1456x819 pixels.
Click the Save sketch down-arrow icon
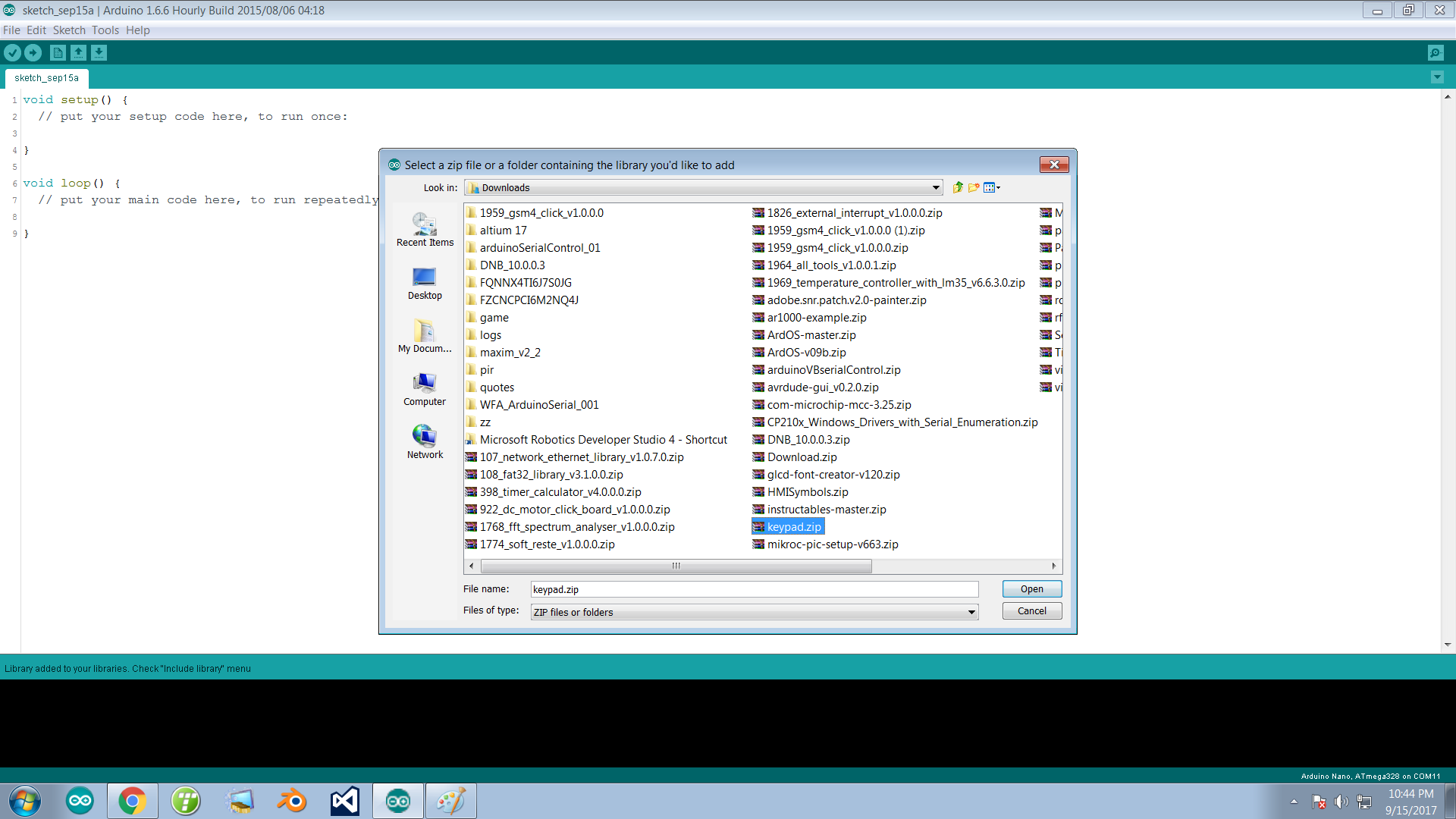(99, 52)
